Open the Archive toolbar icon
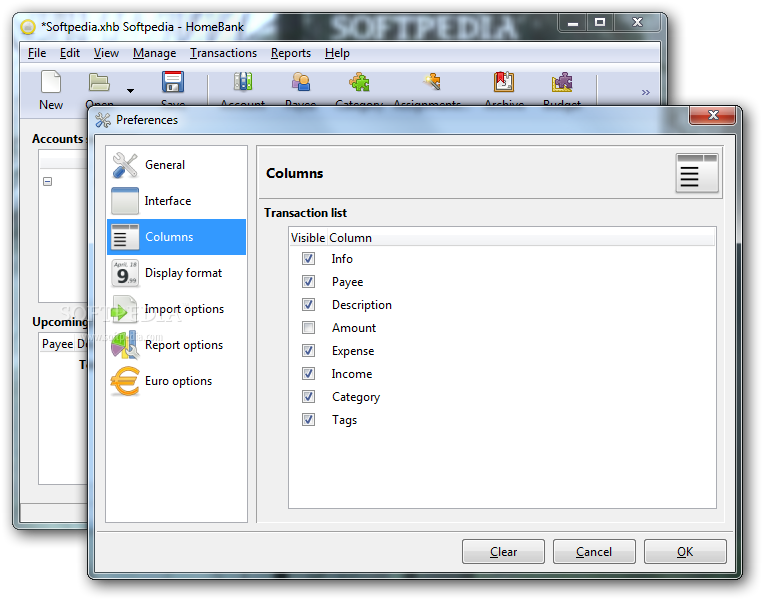This screenshot has height=600, width=763. click(x=504, y=82)
